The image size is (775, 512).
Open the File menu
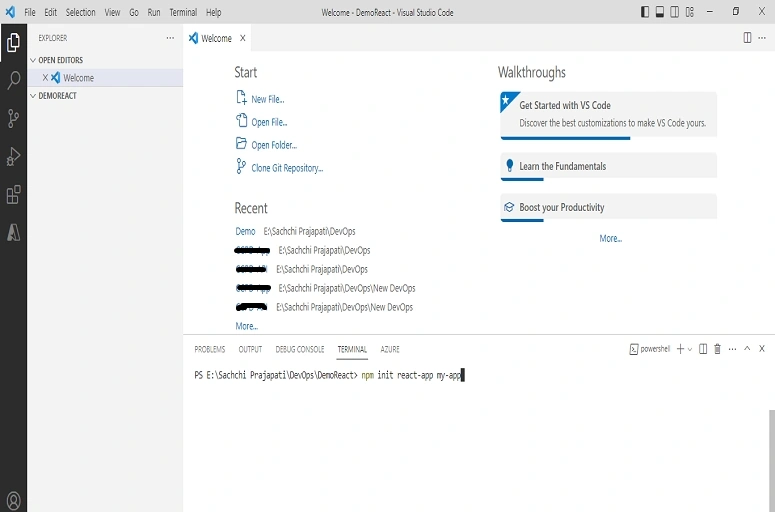click(x=30, y=12)
